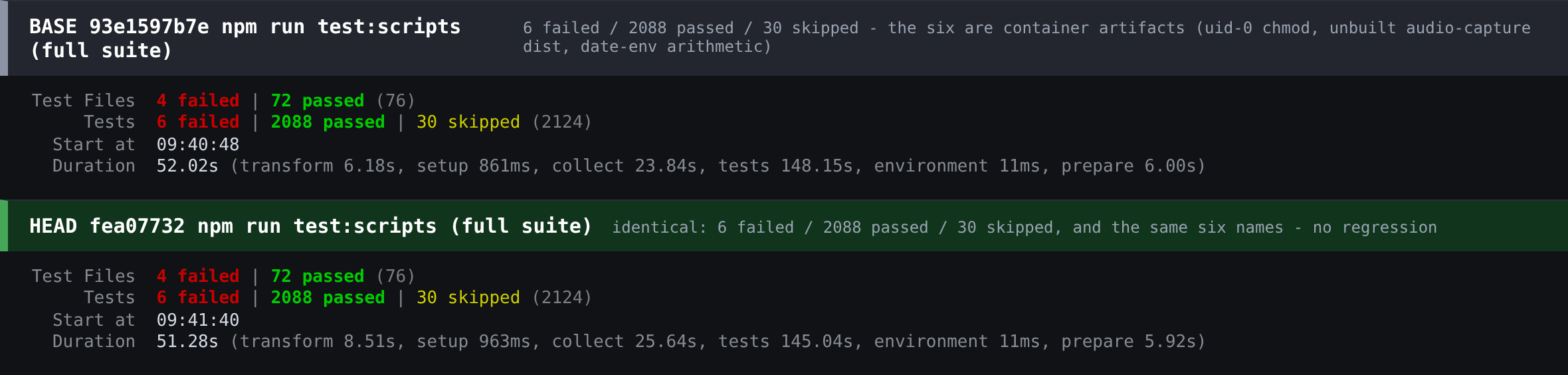This screenshot has height=375, width=1568.
Task: Click '72 passed' in HEAD Test Files
Action: click(318, 276)
